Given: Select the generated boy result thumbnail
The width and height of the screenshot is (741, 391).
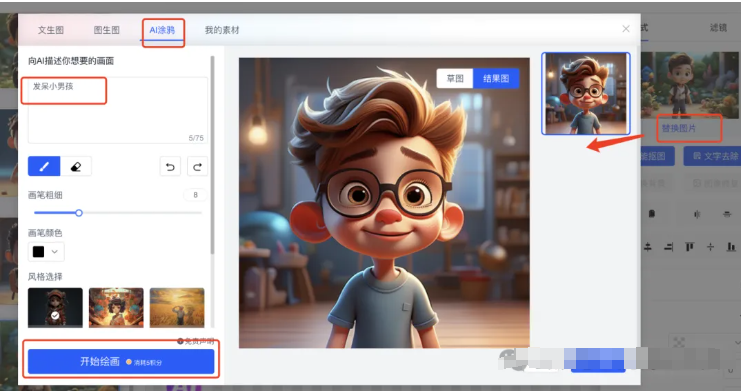Looking at the screenshot, I should (586, 94).
